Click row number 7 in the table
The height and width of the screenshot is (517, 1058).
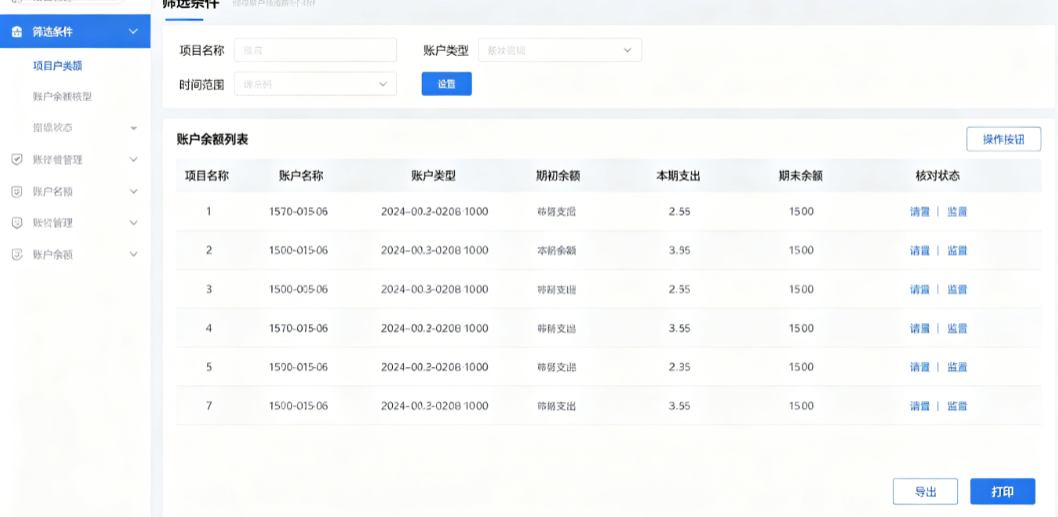click(208, 406)
